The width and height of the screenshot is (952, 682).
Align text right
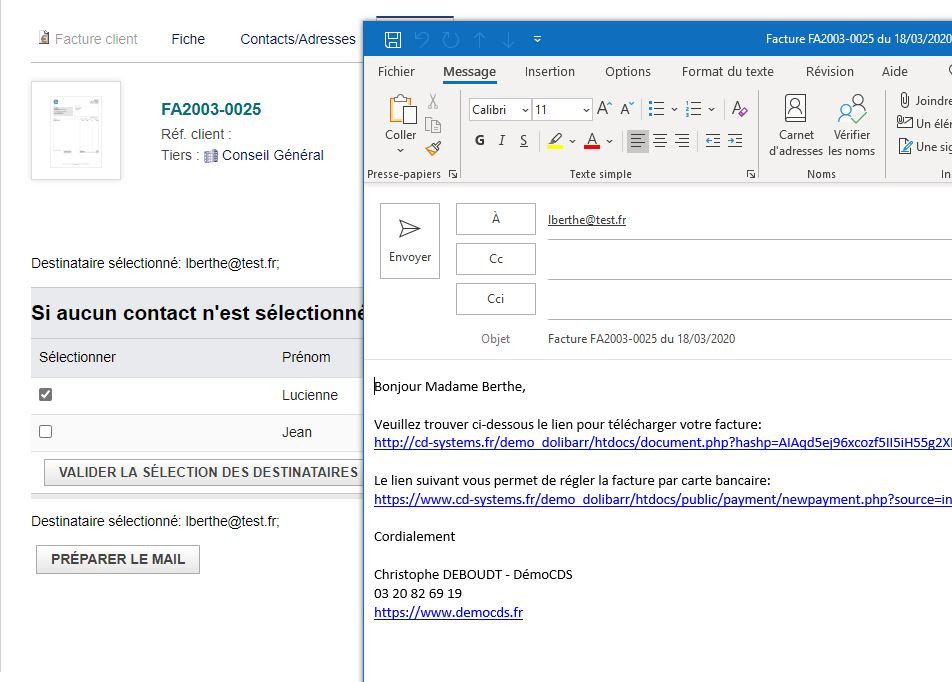click(682, 141)
